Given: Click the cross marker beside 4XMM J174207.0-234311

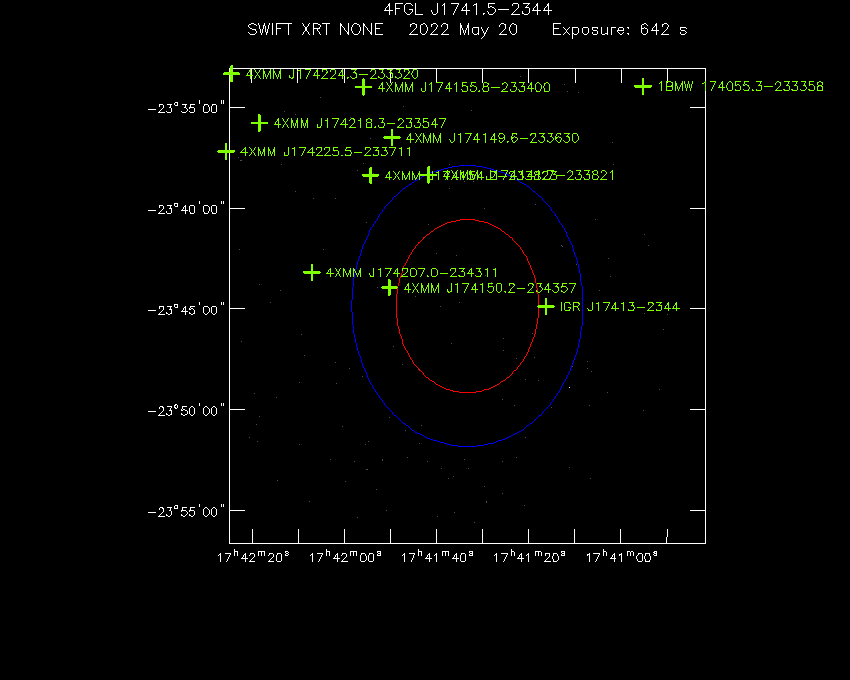Looking at the screenshot, I should tap(312, 272).
